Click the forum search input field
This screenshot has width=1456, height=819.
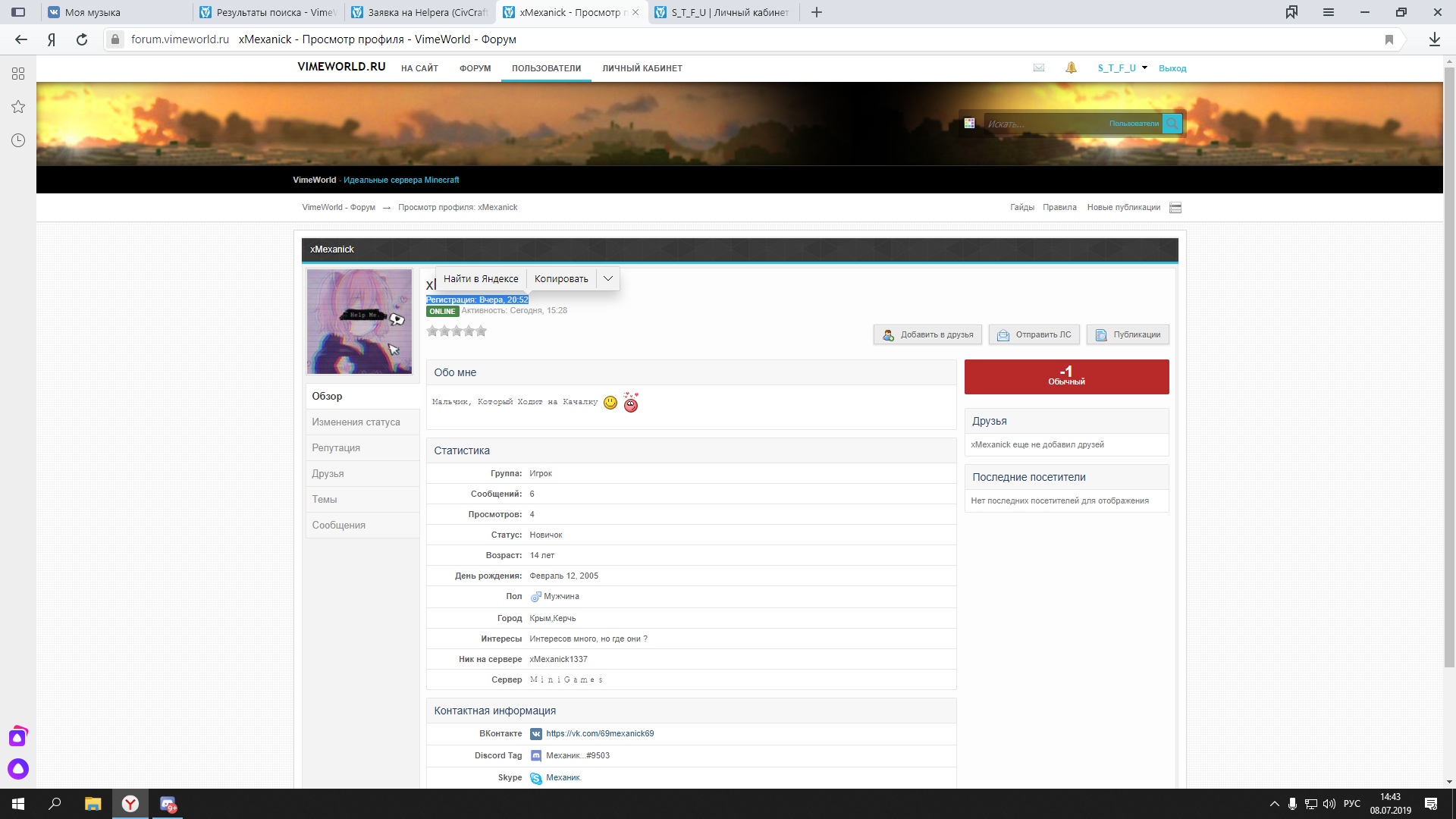[1046, 124]
